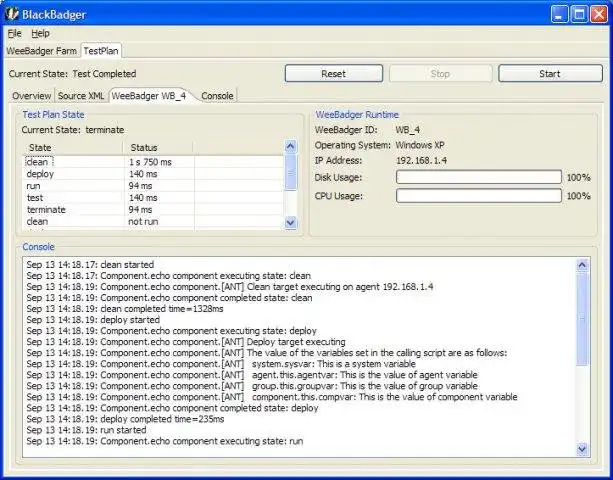613x480 pixels.
Task: Click the 'deploy started' console line
Action: coord(93,320)
